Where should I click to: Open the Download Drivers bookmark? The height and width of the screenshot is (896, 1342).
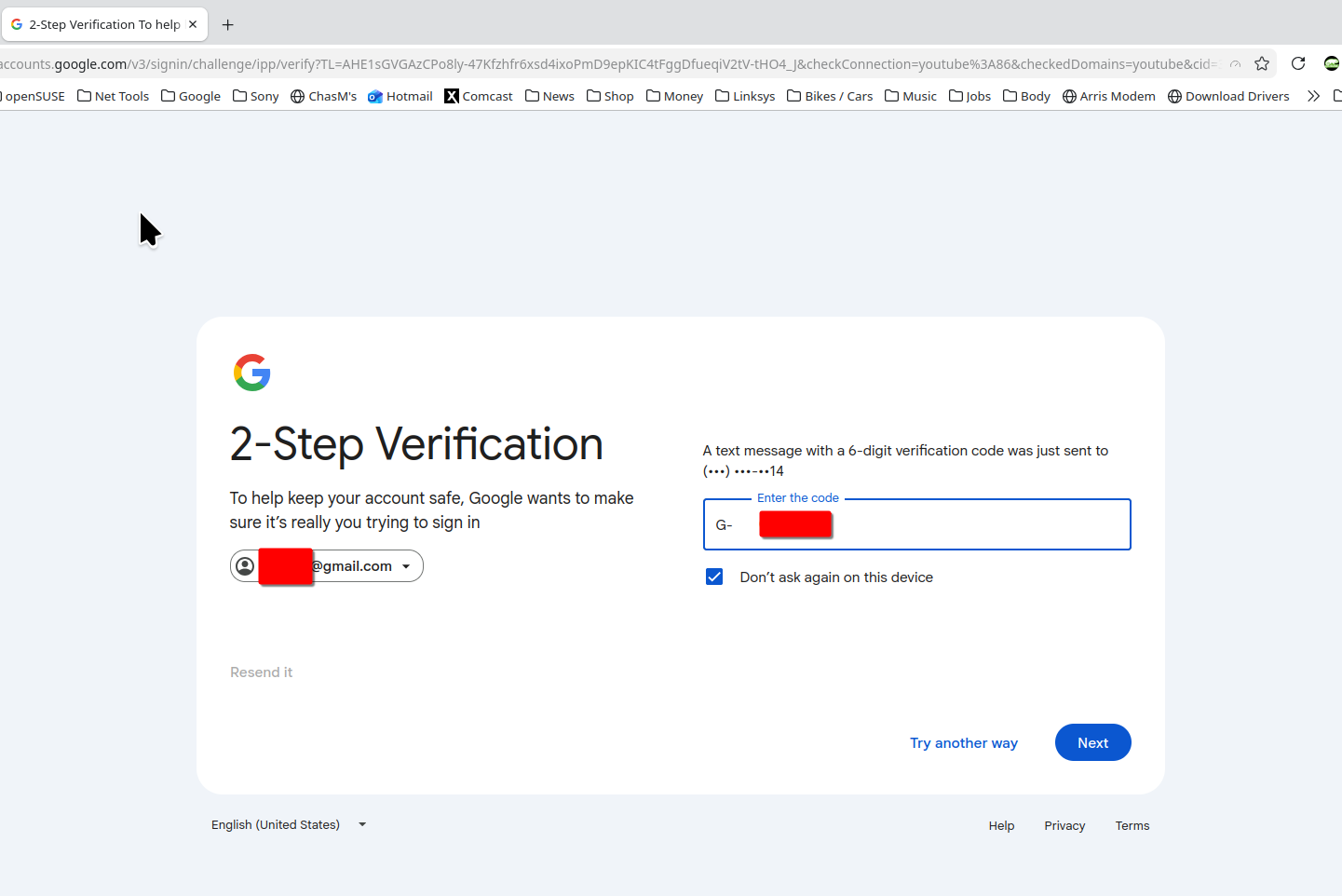click(1228, 96)
